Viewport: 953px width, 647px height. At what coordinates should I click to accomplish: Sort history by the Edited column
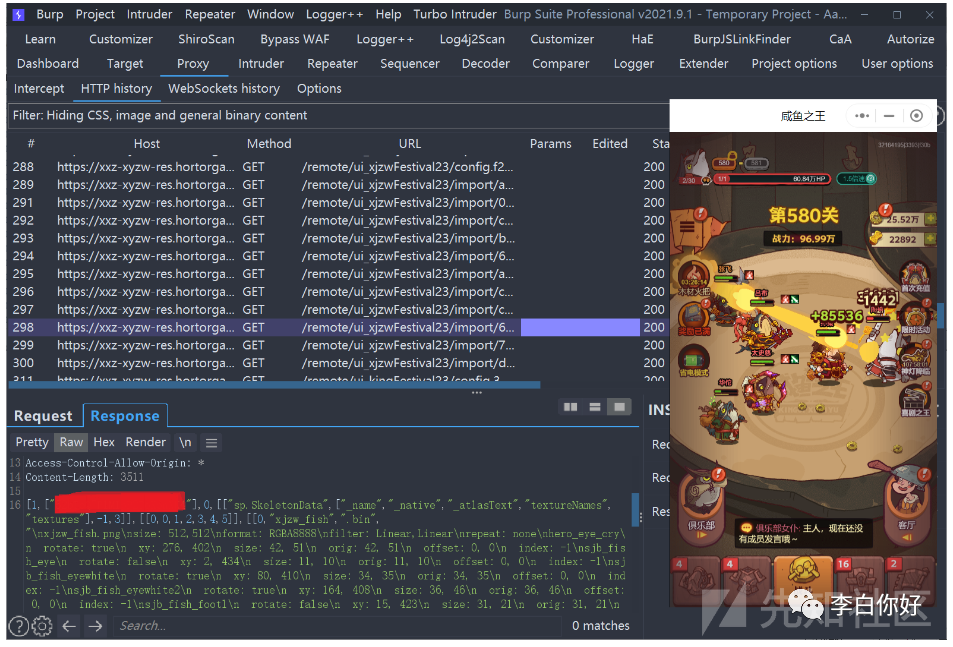click(x=610, y=143)
